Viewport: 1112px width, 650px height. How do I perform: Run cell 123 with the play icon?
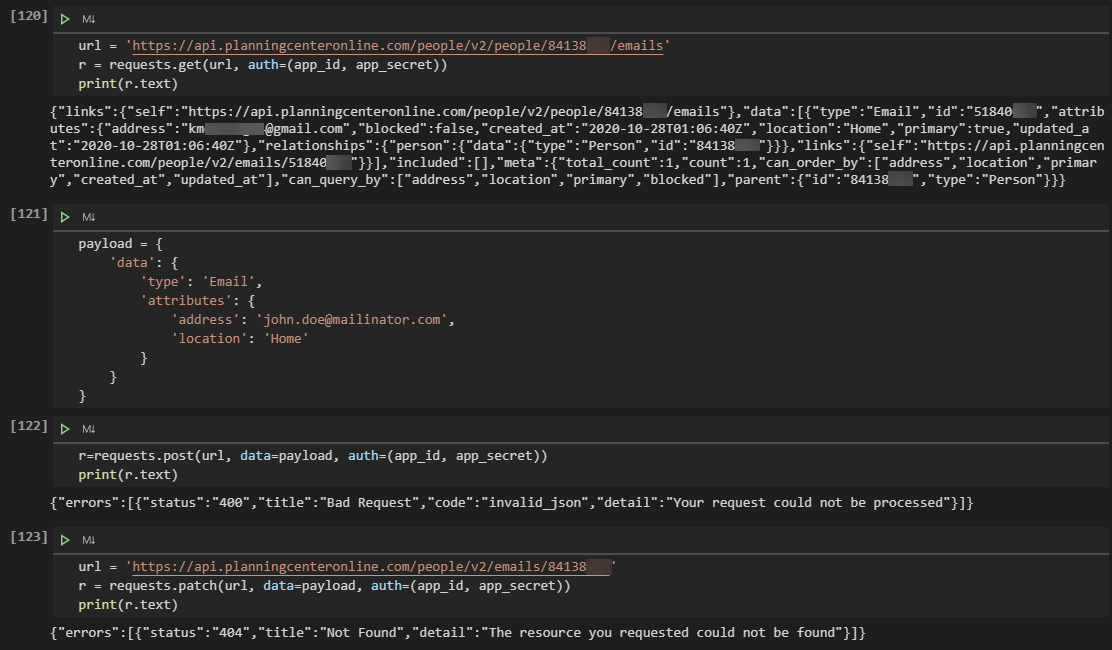pyautogui.click(x=65, y=540)
